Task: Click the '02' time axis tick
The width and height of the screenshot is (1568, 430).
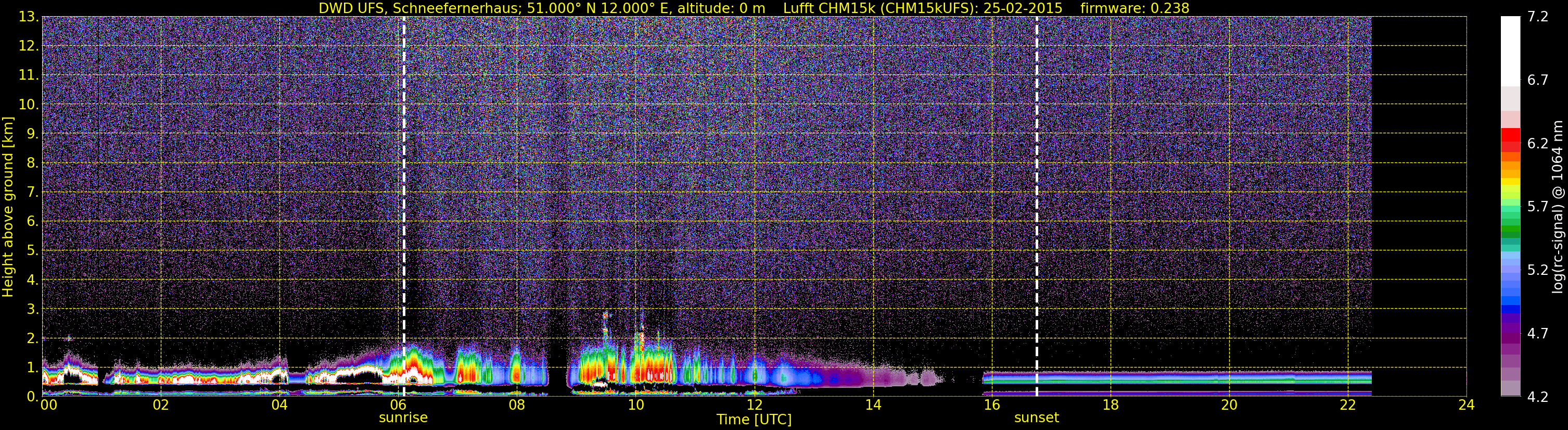Action: 161,405
